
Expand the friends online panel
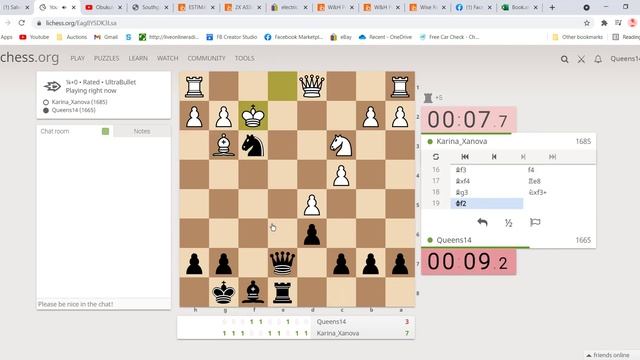click(x=611, y=355)
